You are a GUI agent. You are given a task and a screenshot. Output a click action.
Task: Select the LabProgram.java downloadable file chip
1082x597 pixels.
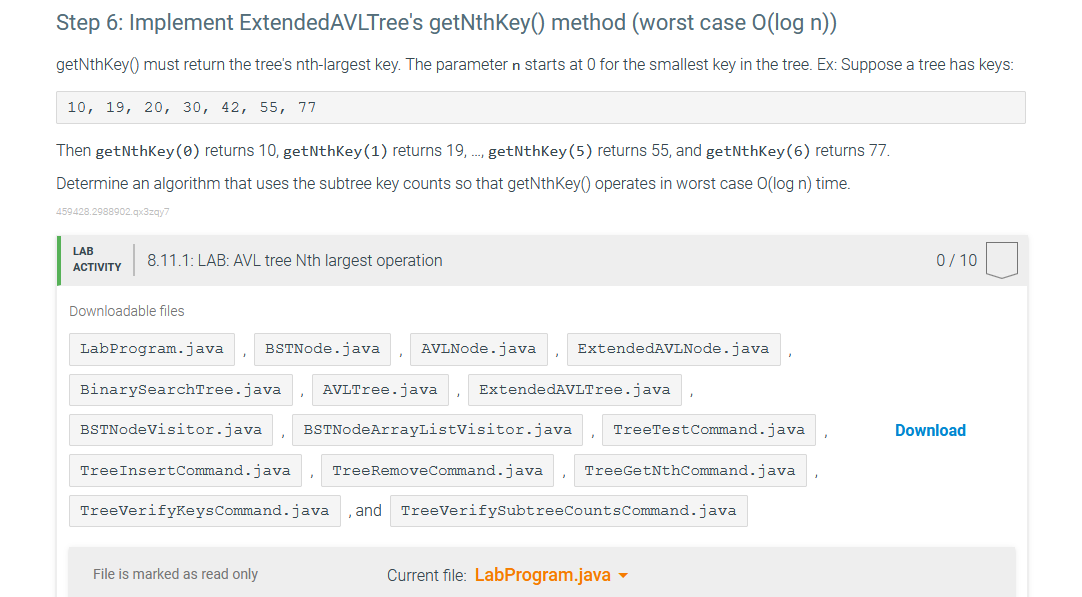pos(151,349)
